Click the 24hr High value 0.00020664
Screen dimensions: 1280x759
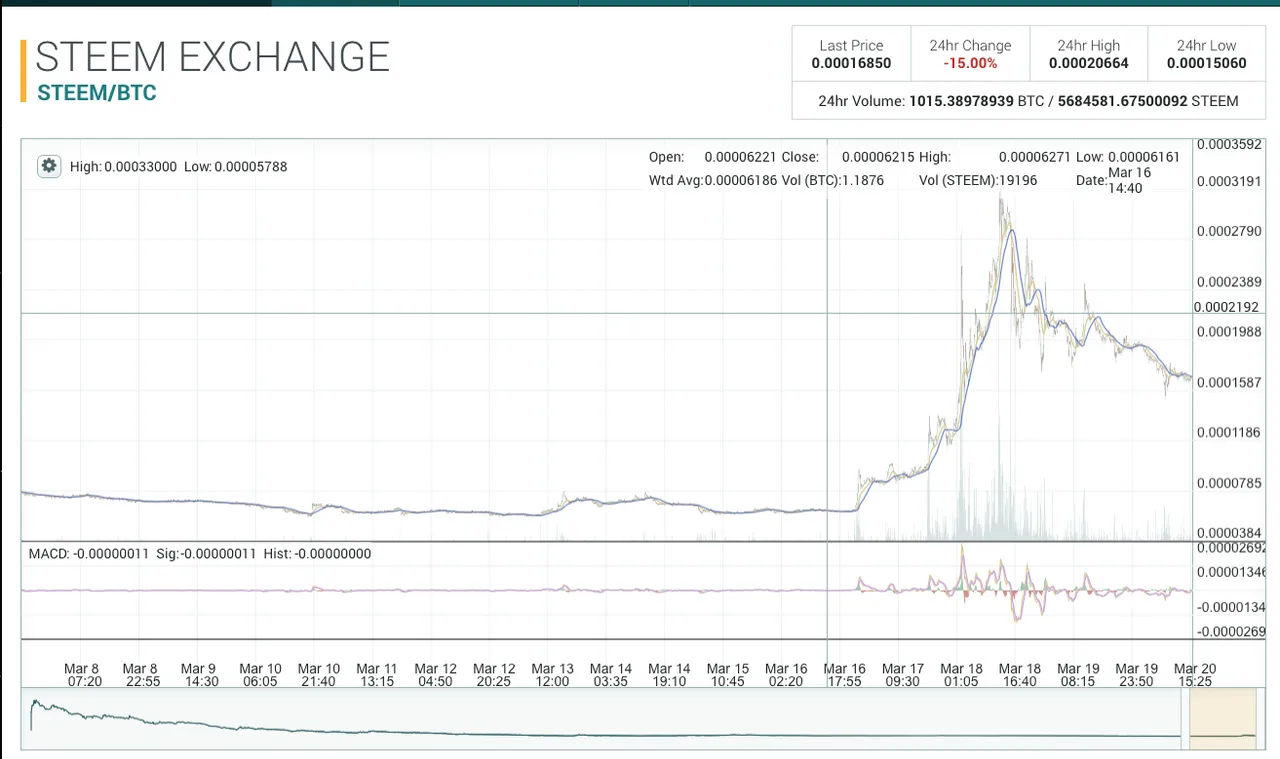[1089, 64]
